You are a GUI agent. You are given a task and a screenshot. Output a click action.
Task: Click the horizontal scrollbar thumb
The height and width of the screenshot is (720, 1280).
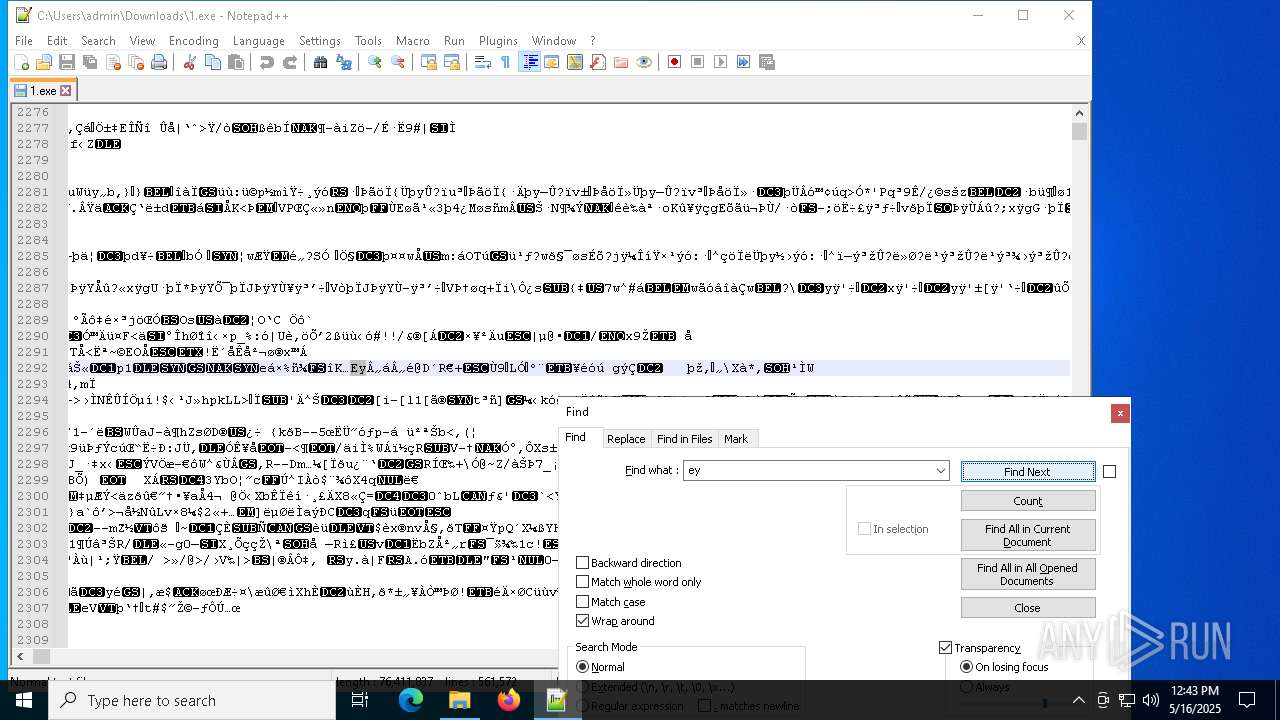point(41,656)
